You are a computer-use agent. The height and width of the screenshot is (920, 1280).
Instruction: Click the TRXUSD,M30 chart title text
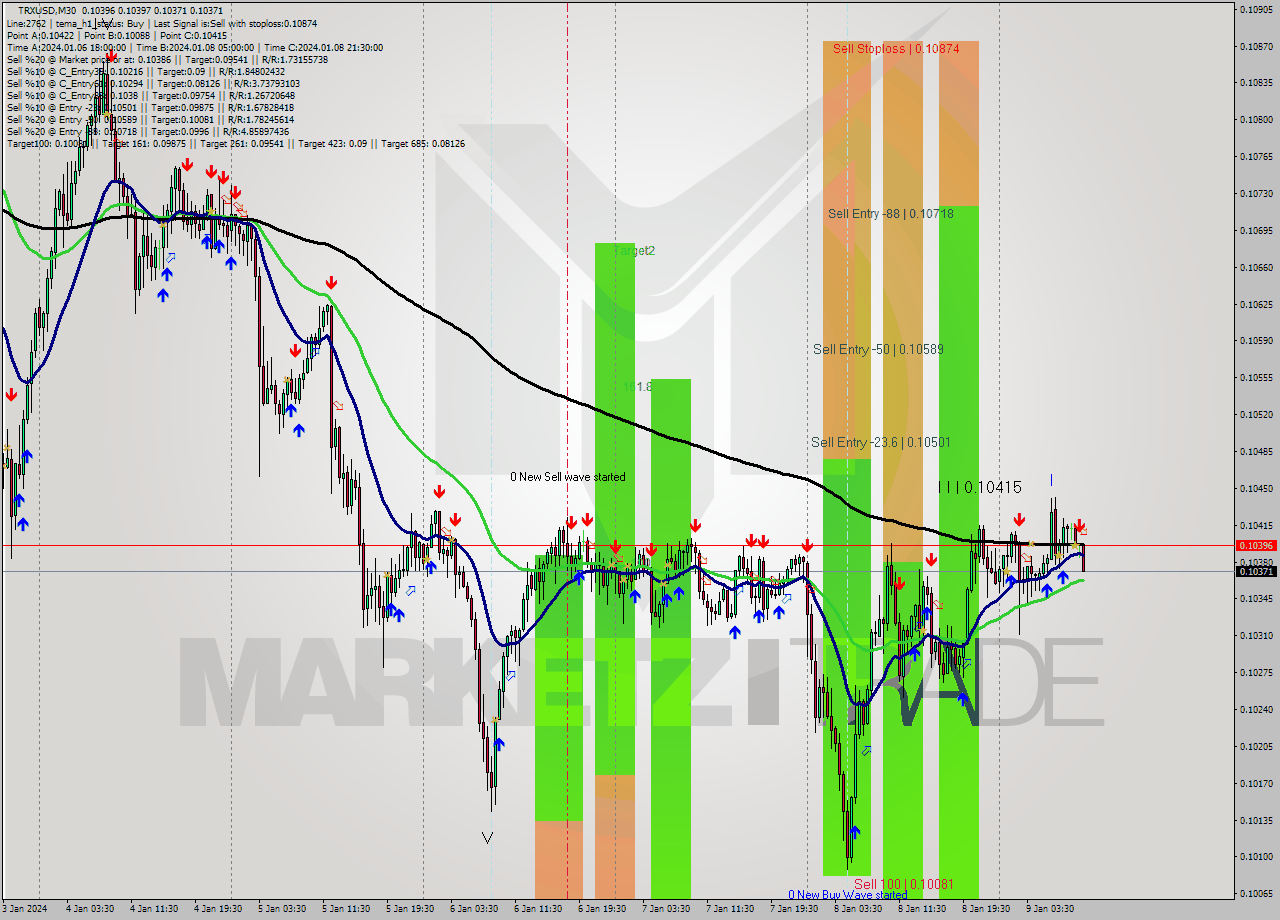coord(47,10)
